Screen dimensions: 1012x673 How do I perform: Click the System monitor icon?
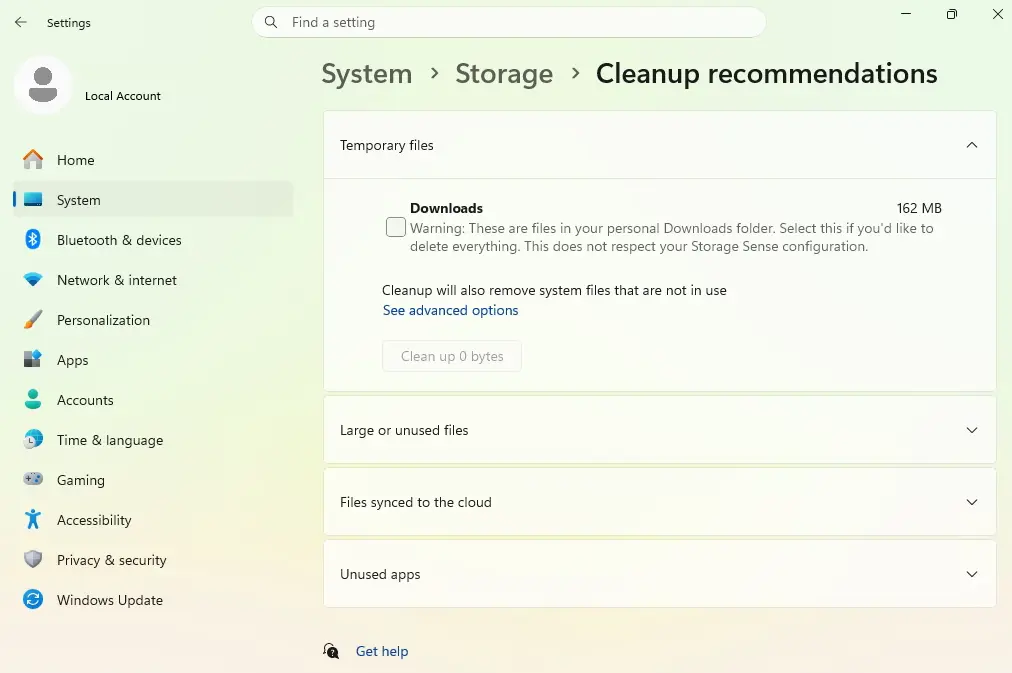pos(33,199)
